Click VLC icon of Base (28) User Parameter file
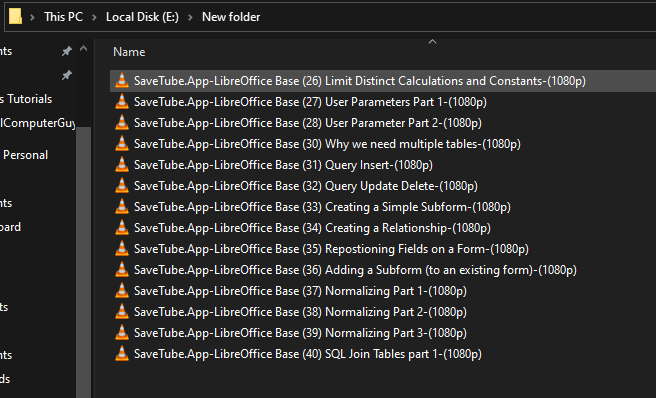656x398 pixels. [122, 122]
